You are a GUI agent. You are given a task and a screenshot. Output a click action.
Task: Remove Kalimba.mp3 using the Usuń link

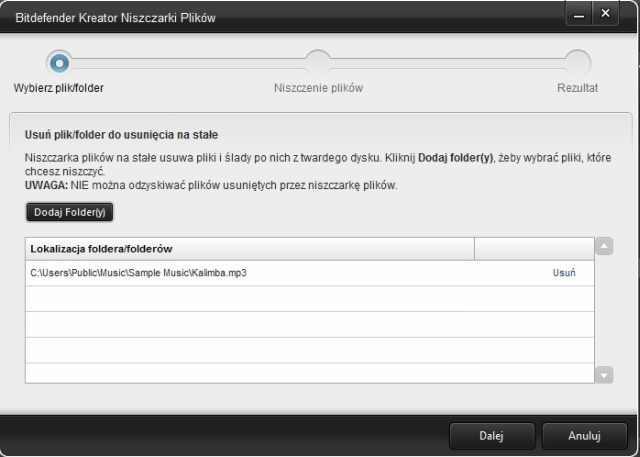[x=564, y=273]
